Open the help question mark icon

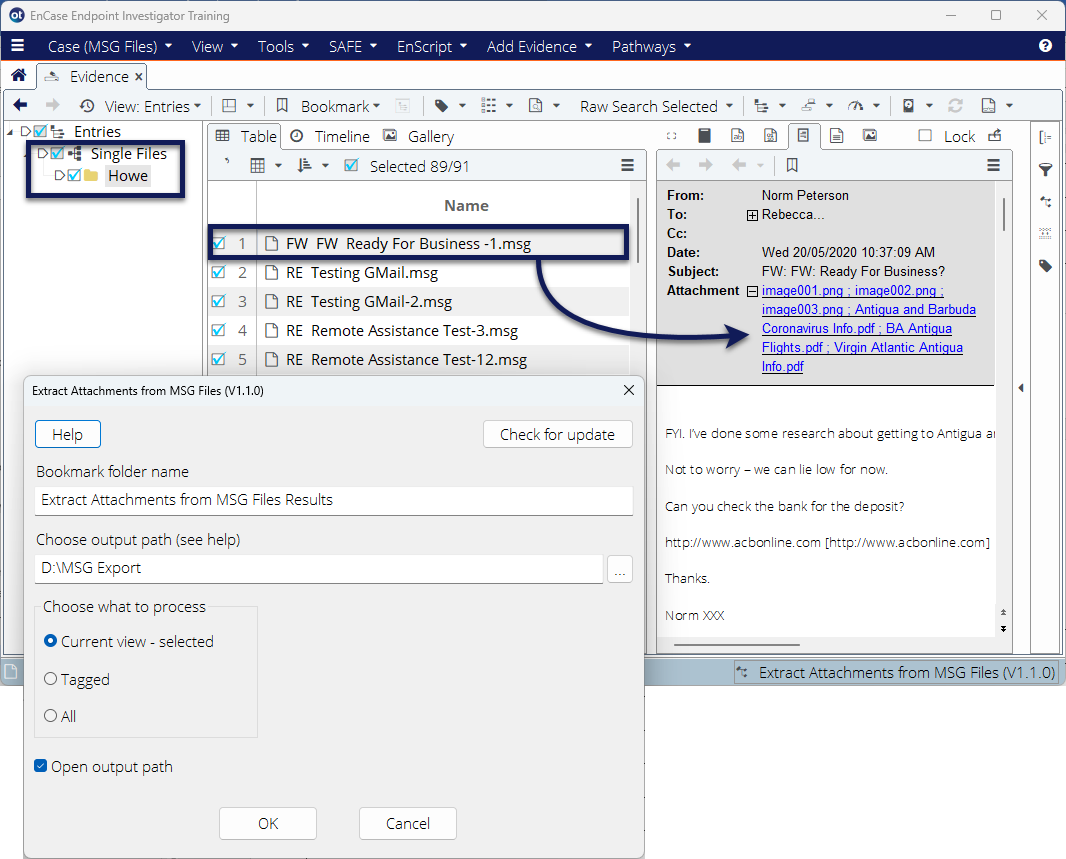pos(1046,46)
